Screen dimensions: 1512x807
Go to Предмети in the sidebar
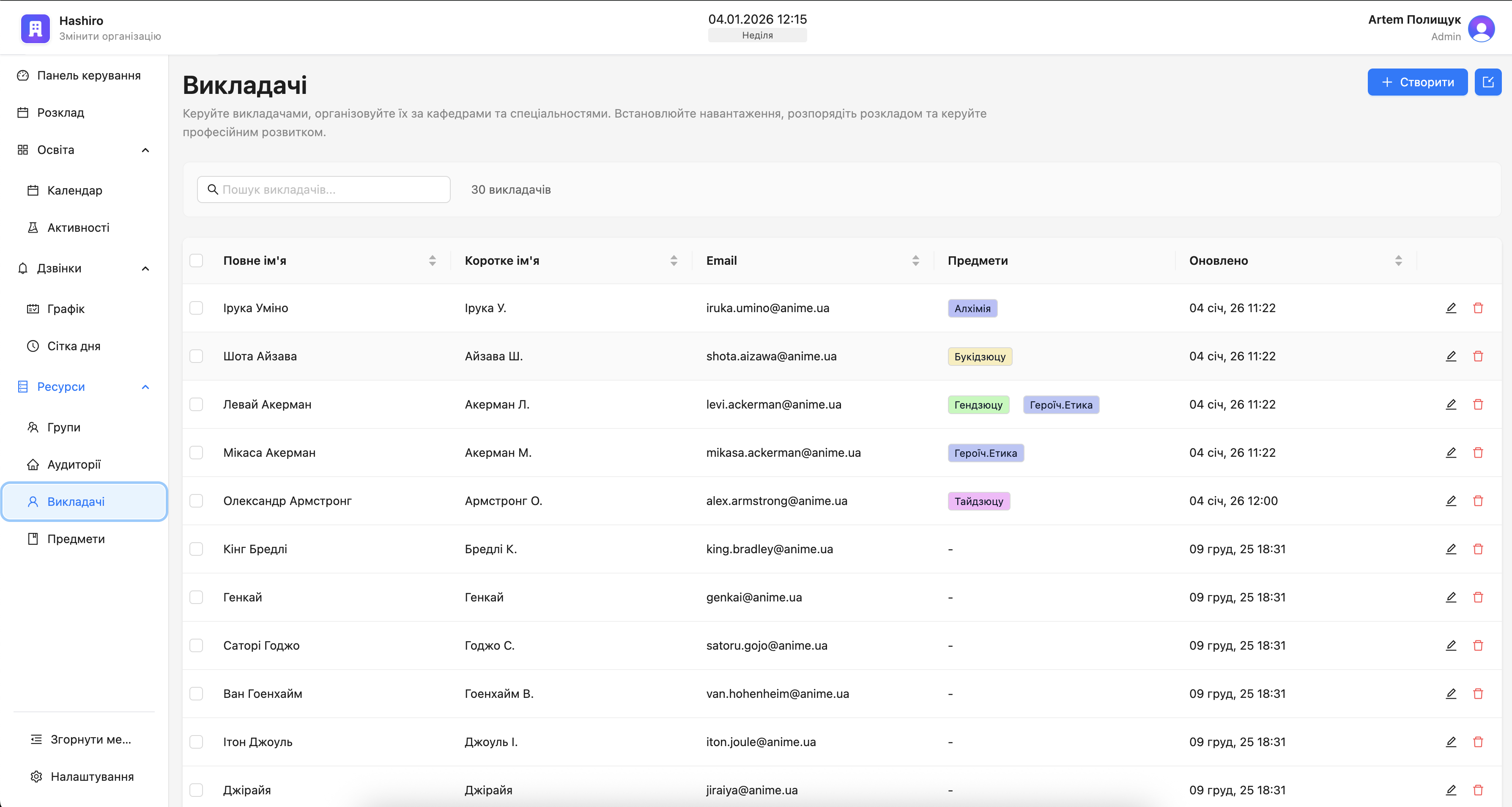coord(76,538)
